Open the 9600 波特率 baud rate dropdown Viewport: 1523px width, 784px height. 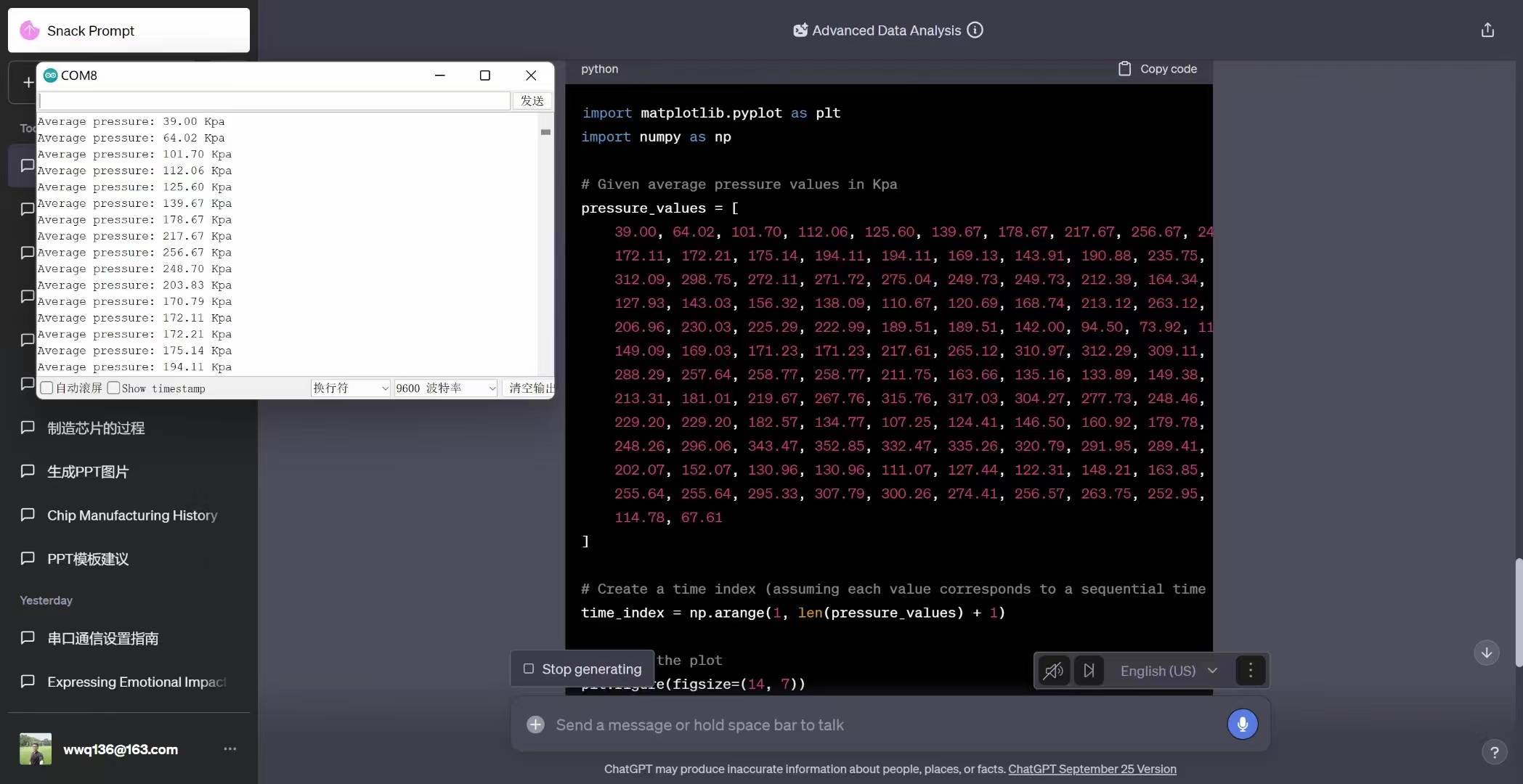[x=445, y=388]
